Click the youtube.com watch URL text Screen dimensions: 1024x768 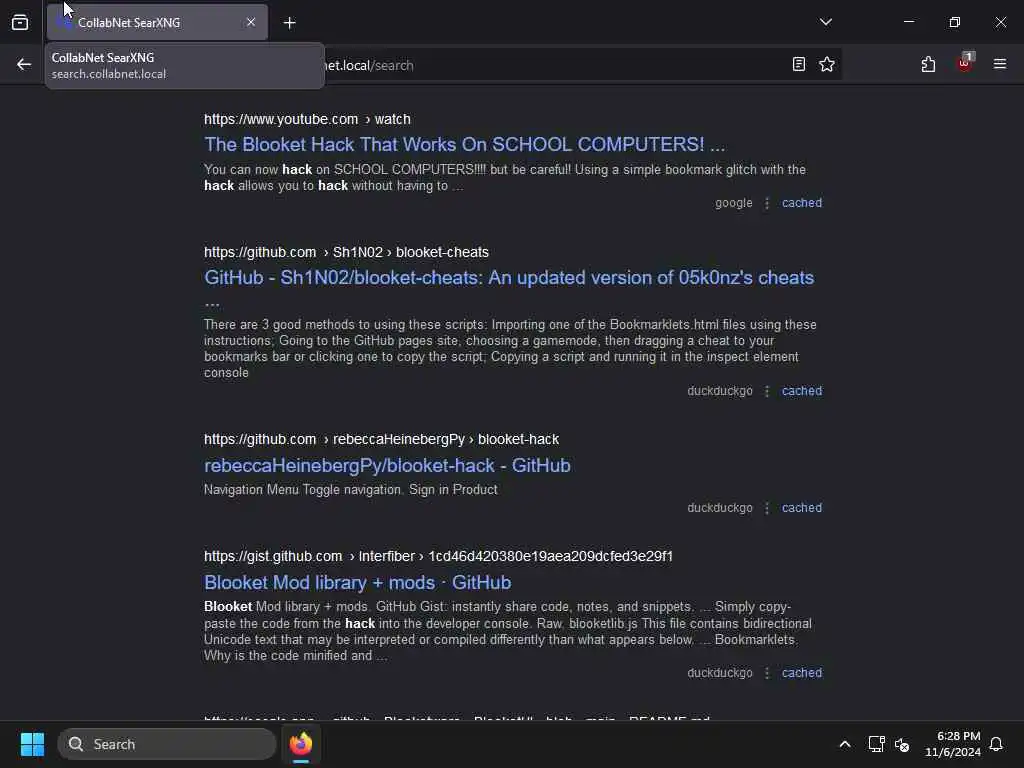coord(307,119)
